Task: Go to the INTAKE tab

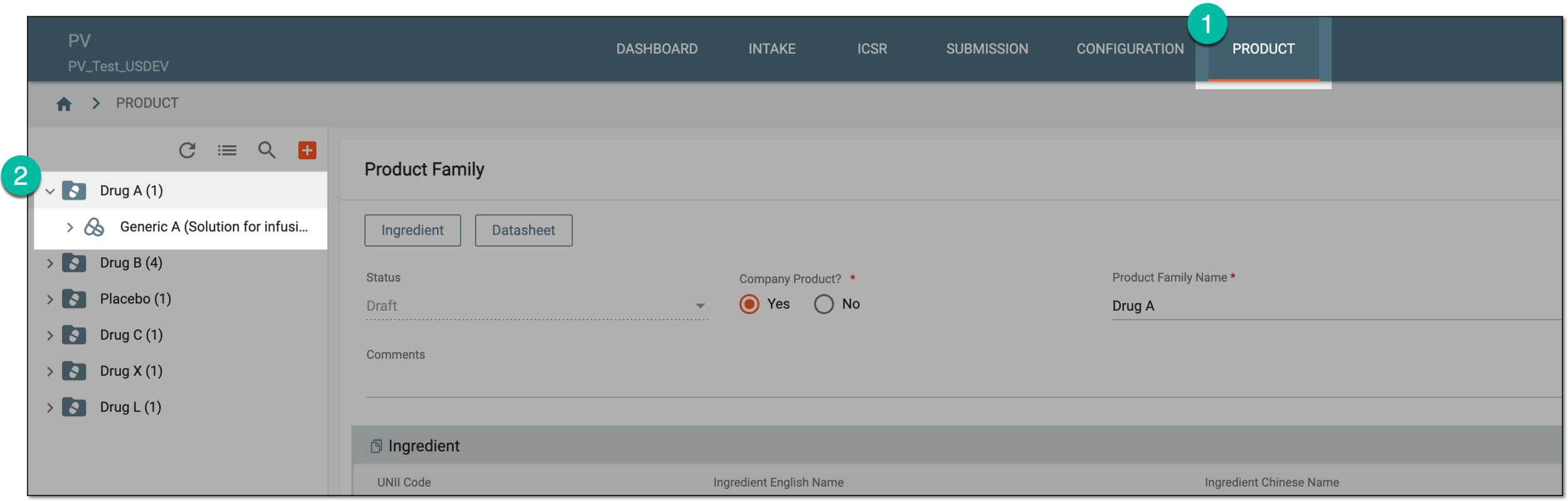Action: pos(771,49)
